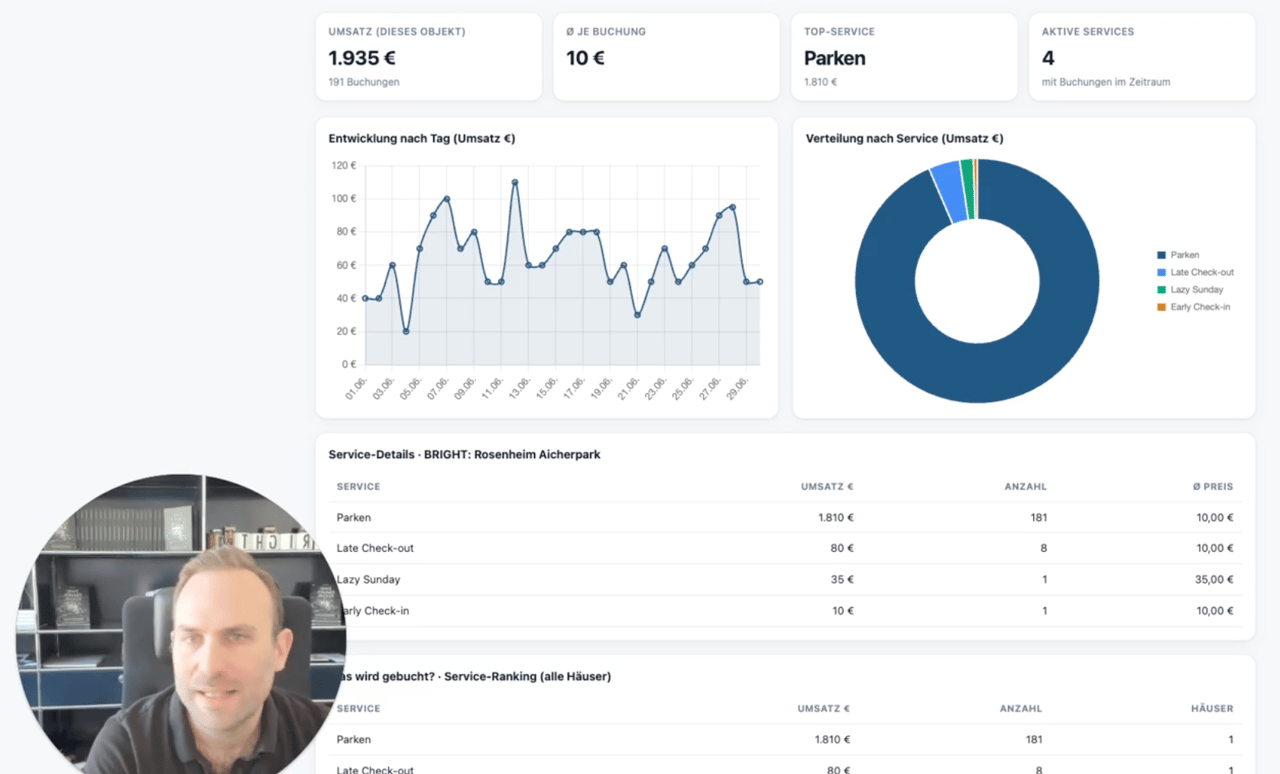
Task: Sort Service-Details by Ø PREIS header
Action: click(1213, 487)
